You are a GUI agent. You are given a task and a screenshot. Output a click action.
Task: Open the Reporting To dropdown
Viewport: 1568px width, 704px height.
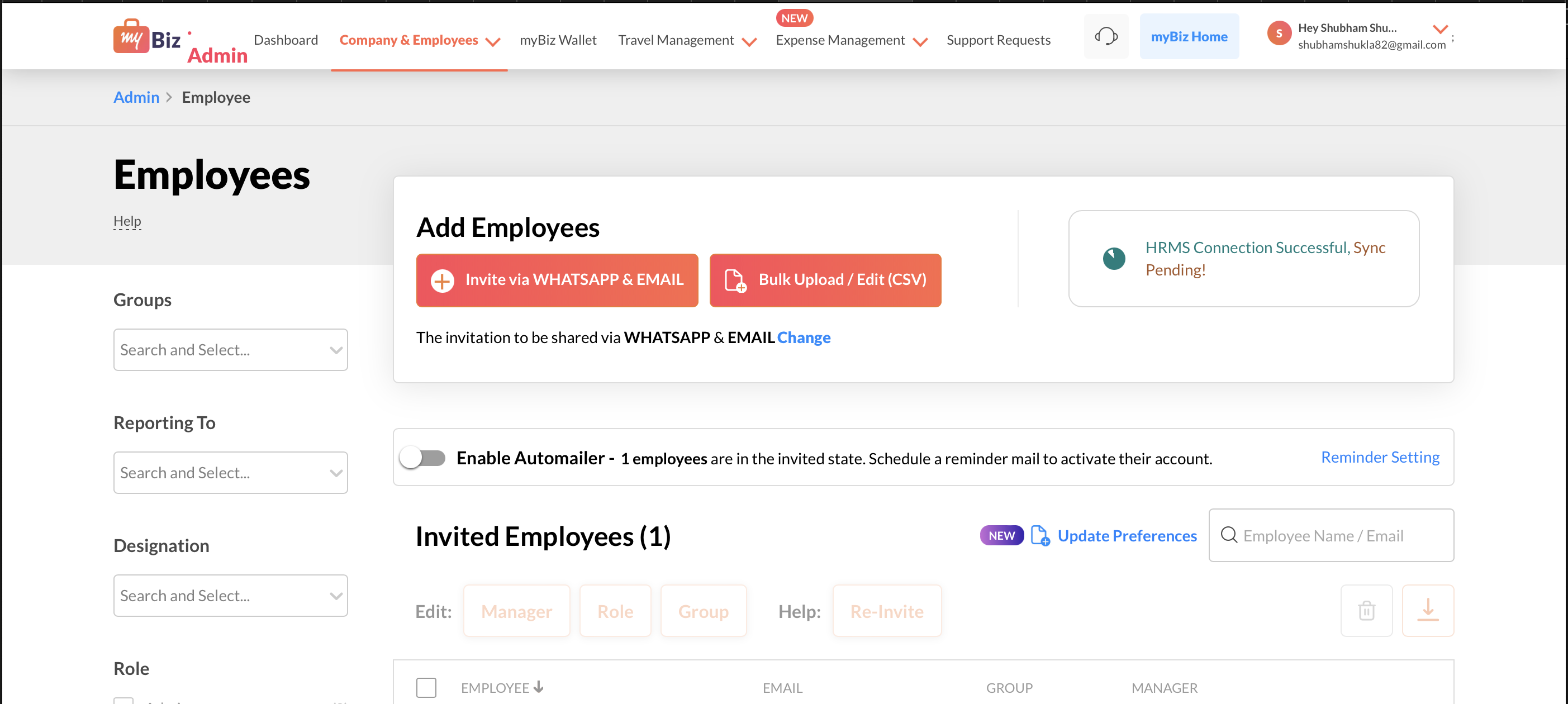click(x=231, y=473)
